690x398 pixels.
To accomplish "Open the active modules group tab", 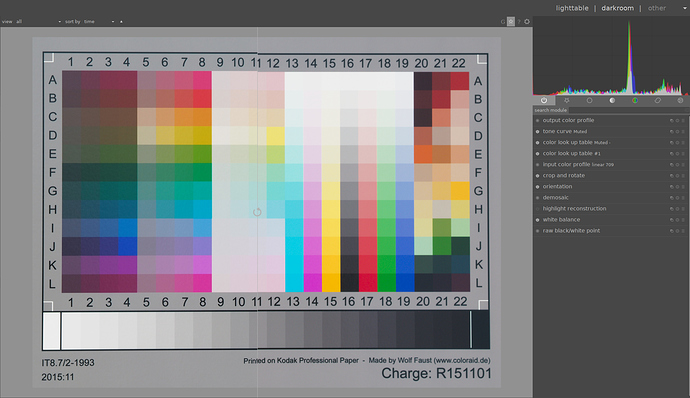I will (x=544, y=100).
